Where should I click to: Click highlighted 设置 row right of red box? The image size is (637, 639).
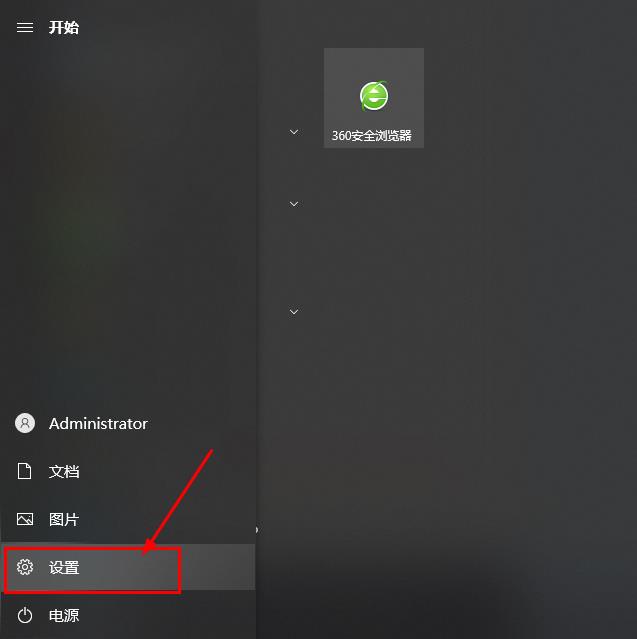pos(218,567)
